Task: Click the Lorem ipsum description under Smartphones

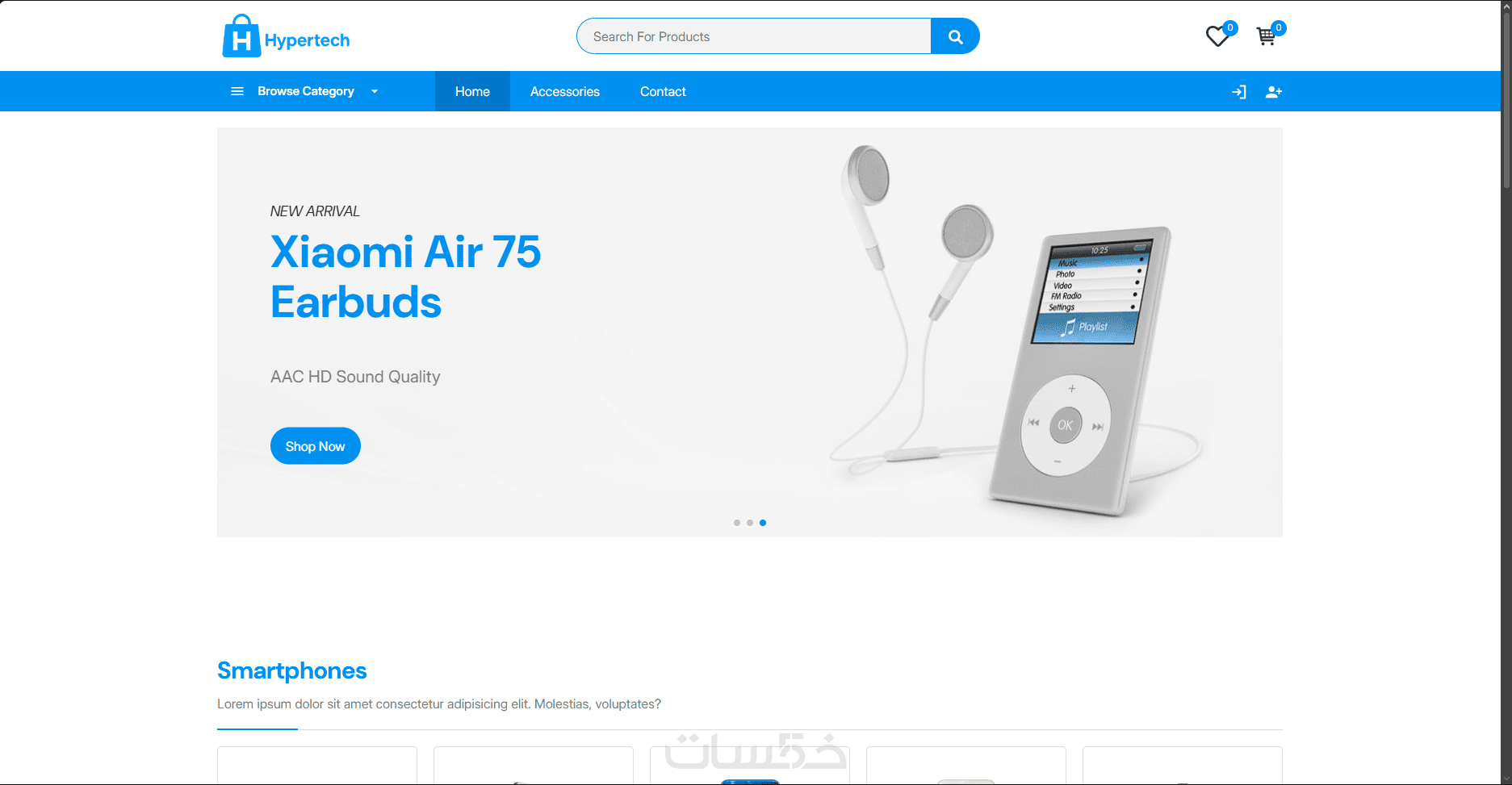Action: (x=439, y=704)
